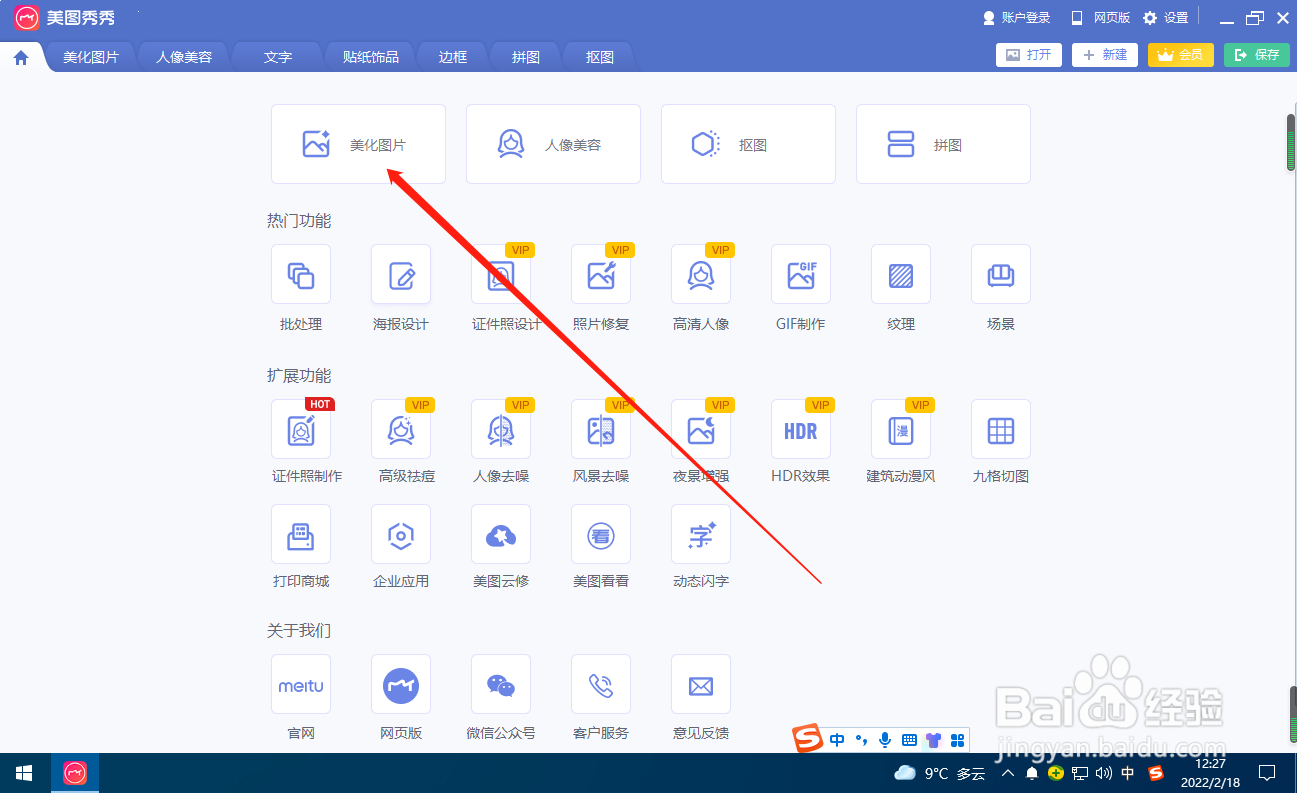Click the vertical scrollbar on the right

click(x=1290, y=140)
